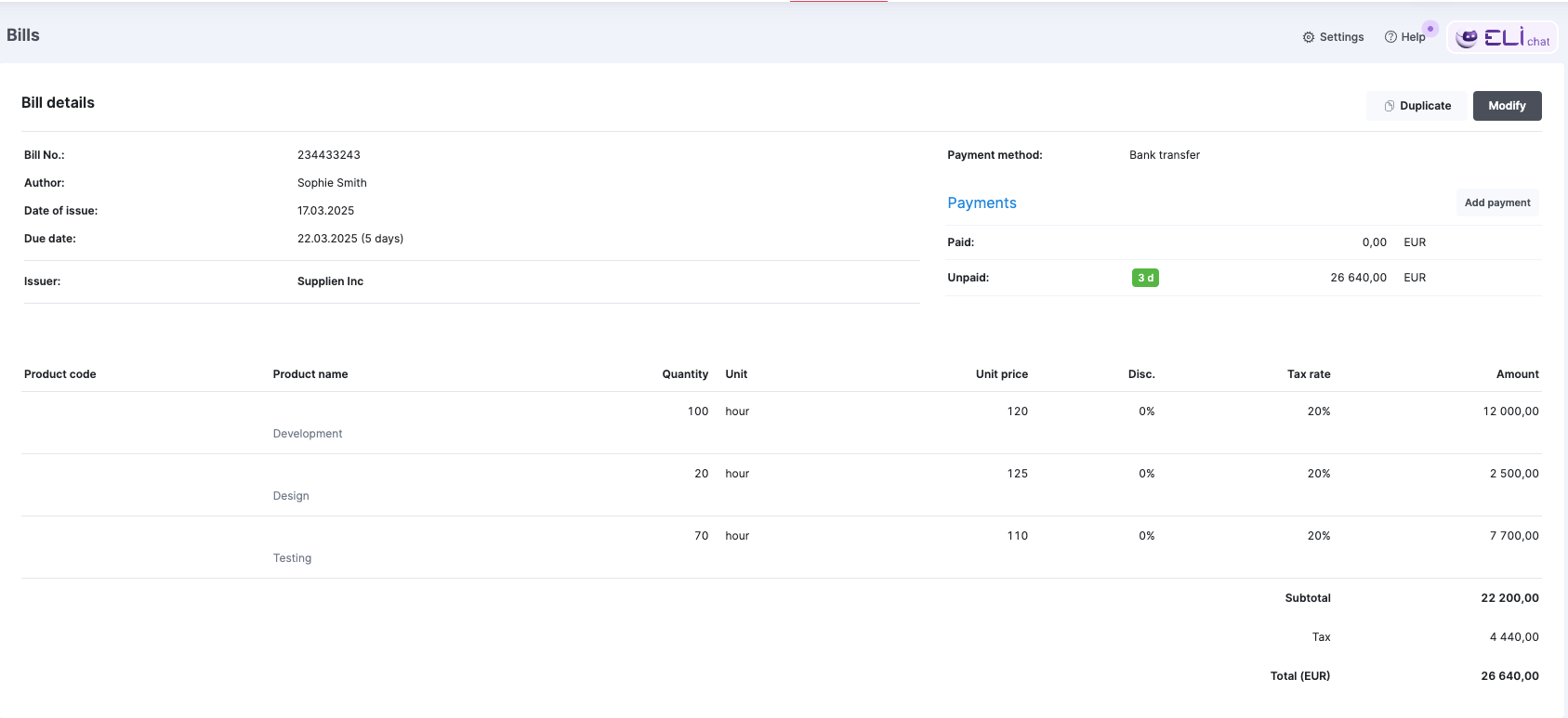Screen dimensions: 1568x718
Task: Click the unpaid amount 26 640,00
Action: 1358,278
